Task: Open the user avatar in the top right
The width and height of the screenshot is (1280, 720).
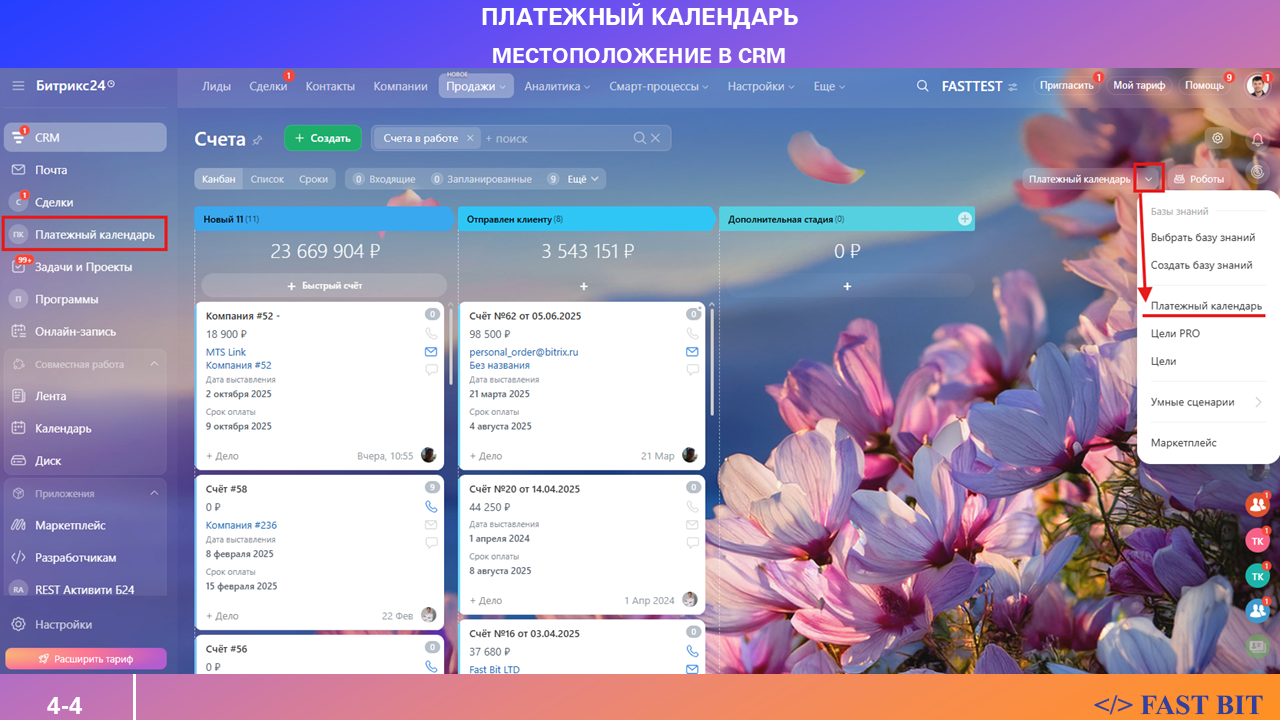Action: [1257, 86]
